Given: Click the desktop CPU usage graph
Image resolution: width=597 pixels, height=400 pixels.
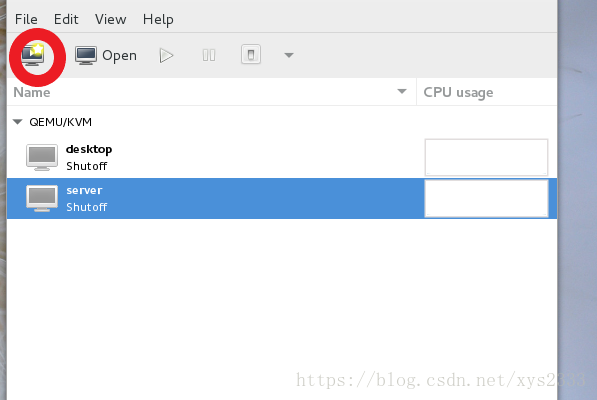Looking at the screenshot, I should tap(486, 157).
